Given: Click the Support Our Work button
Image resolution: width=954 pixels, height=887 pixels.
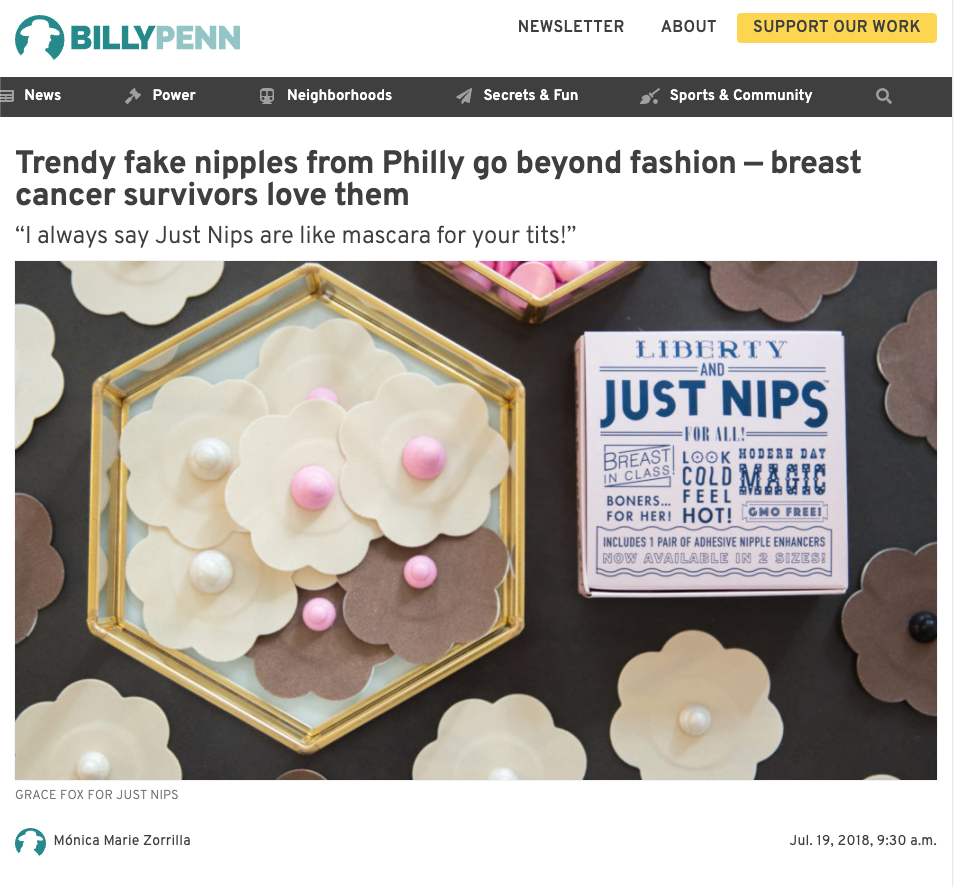Looking at the screenshot, I should coord(837,27).
